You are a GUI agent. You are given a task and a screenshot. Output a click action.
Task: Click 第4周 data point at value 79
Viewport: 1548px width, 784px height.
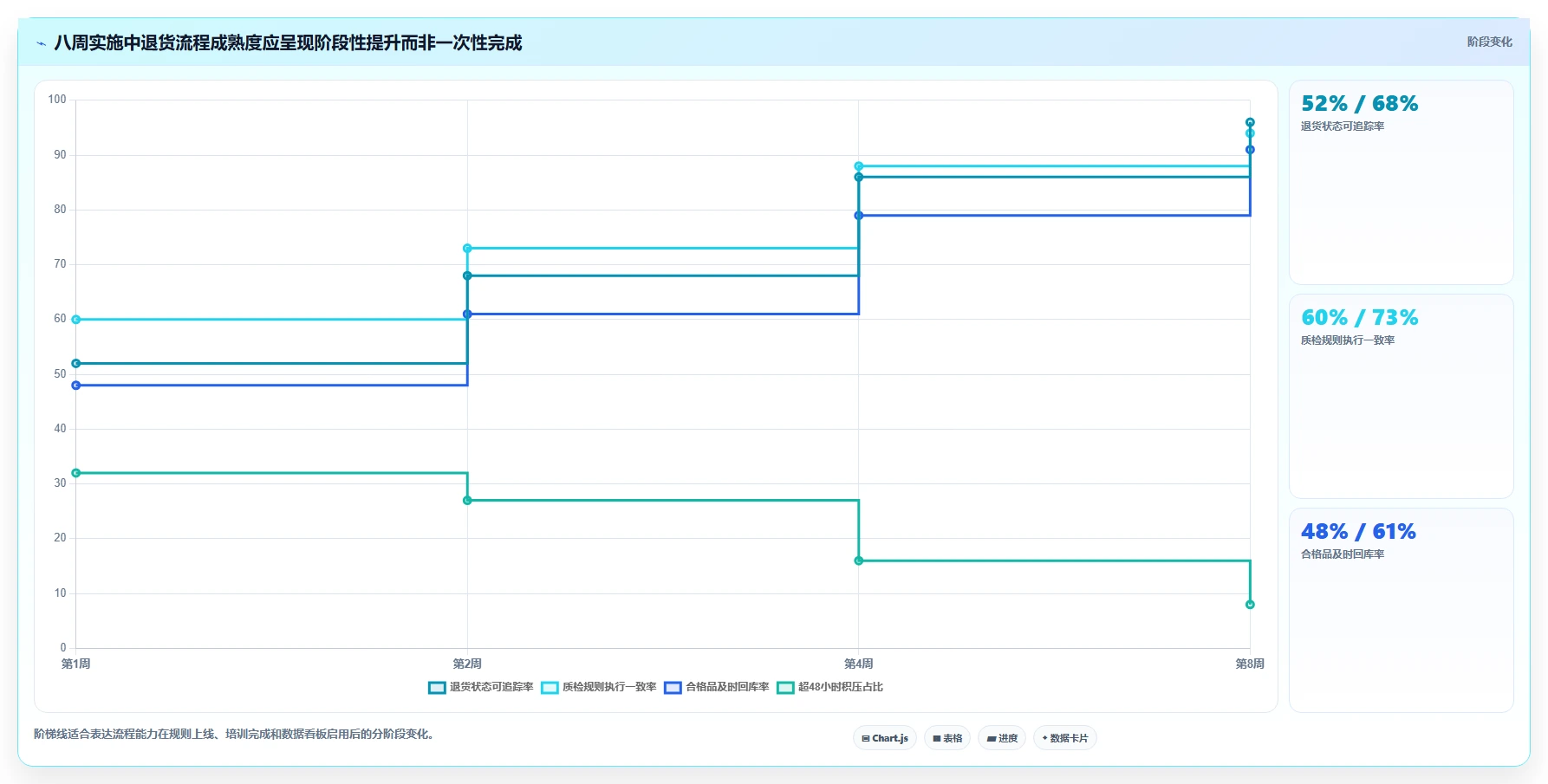(859, 216)
